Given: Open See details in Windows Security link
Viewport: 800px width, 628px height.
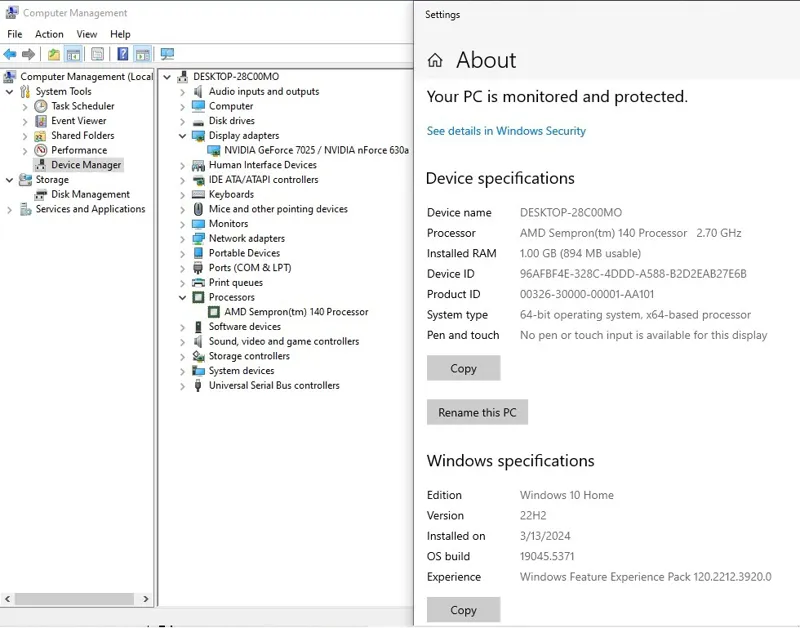Looking at the screenshot, I should tap(506, 131).
